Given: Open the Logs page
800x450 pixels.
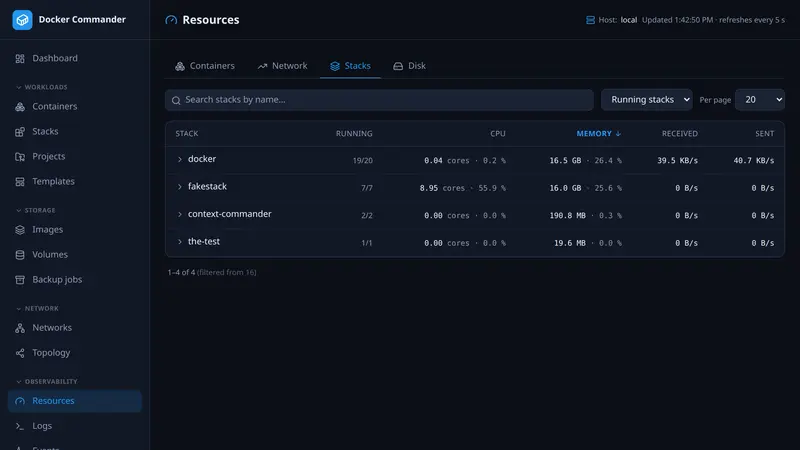Looking at the screenshot, I should [74, 426].
